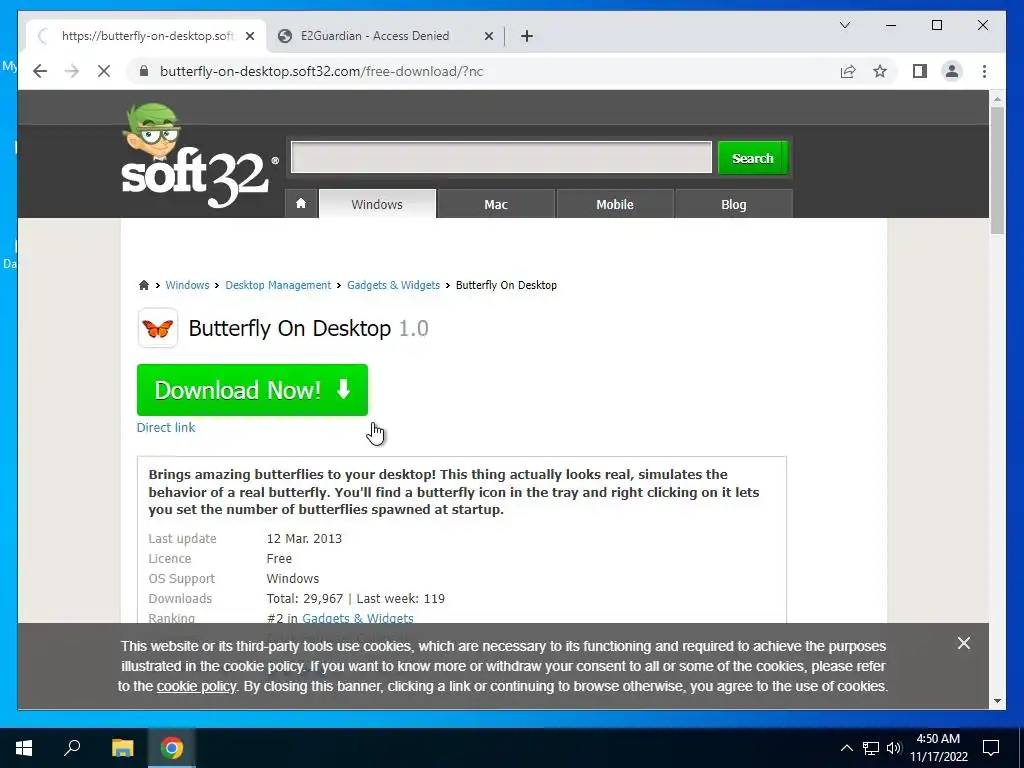The height and width of the screenshot is (768, 1024).
Task: Click the breadcrumb home icon
Action: tap(144, 285)
